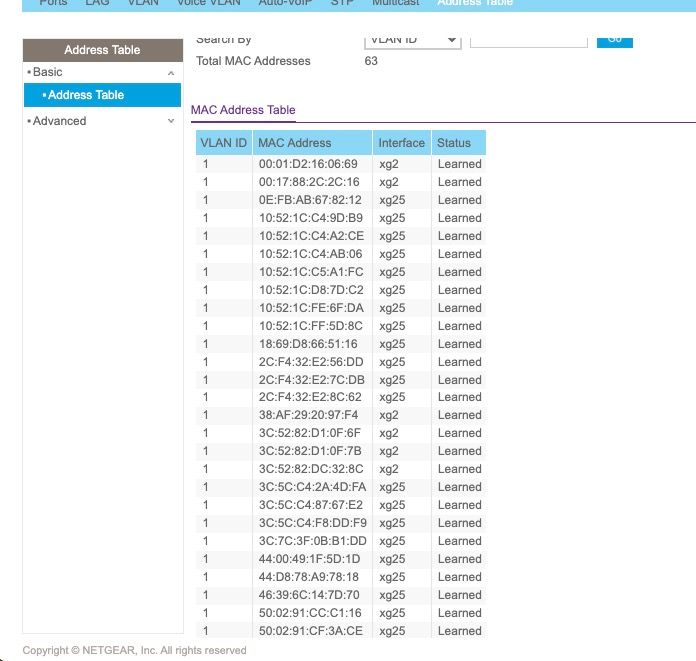Select MAC address 10:52:1C:C4:A2:CE
Image resolution: width=696 pixels, height=661 pixels.
click(311, 236)
